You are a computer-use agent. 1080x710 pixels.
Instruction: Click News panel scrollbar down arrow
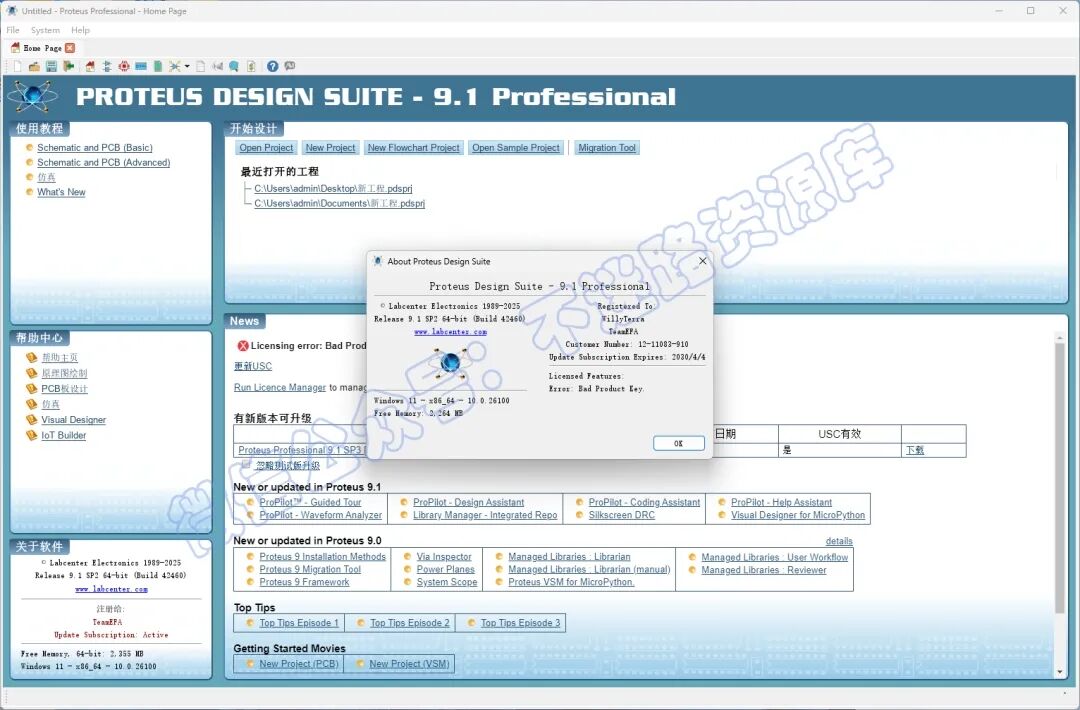1059,671
